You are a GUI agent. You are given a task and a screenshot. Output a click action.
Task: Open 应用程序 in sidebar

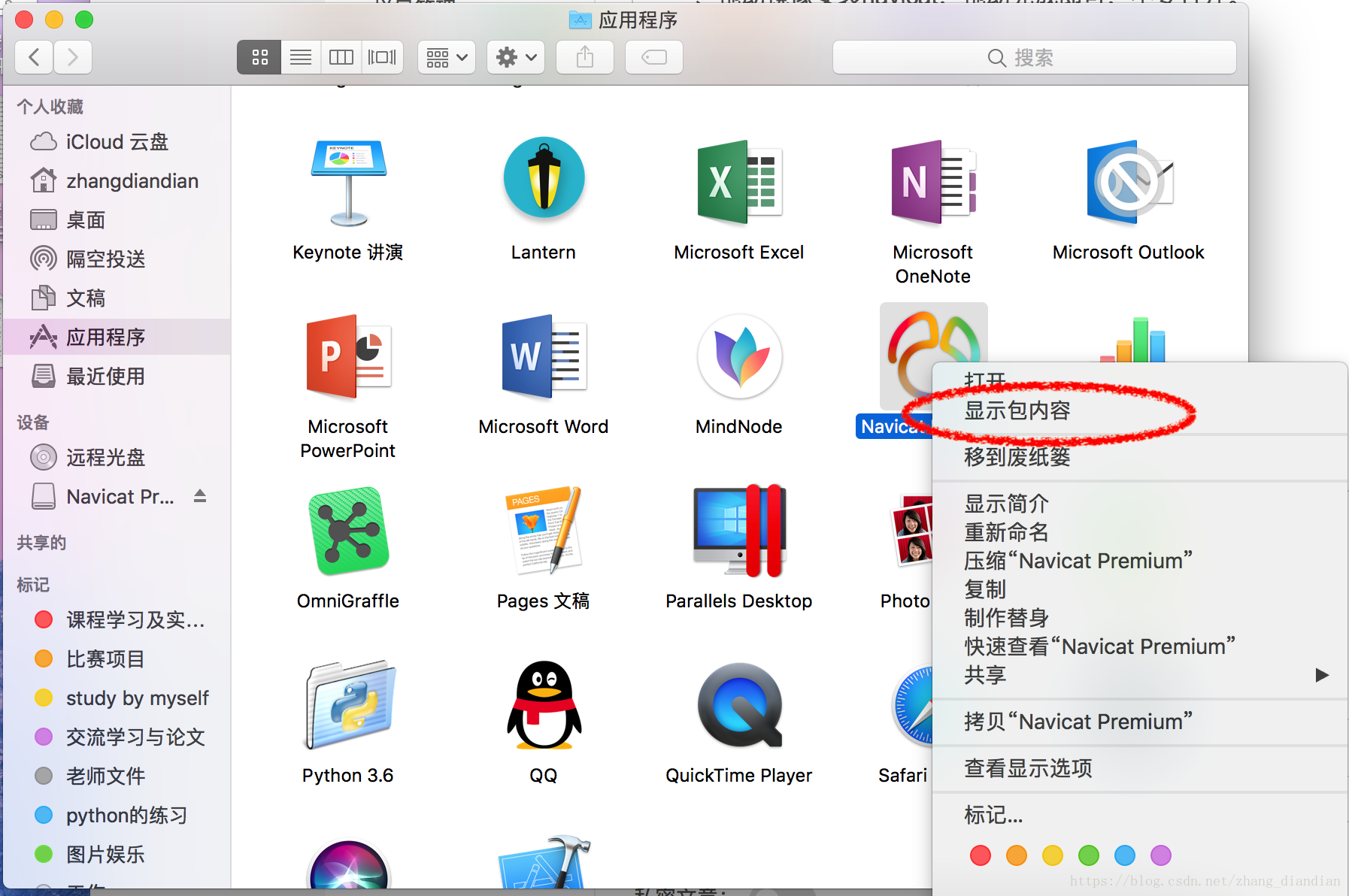coord(117,337)
